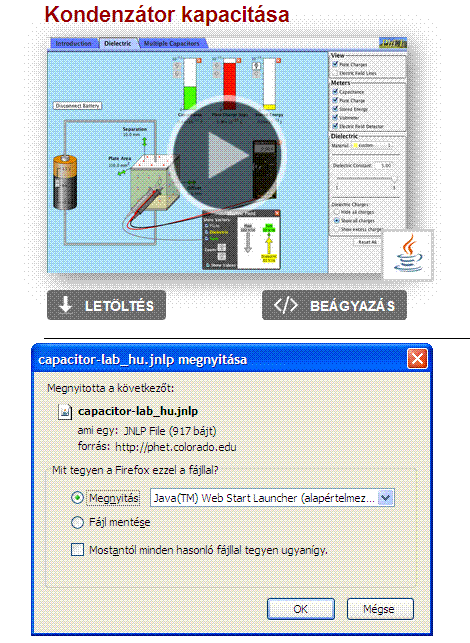Click the Disconnect Battery button

click(x=78, y=106)
